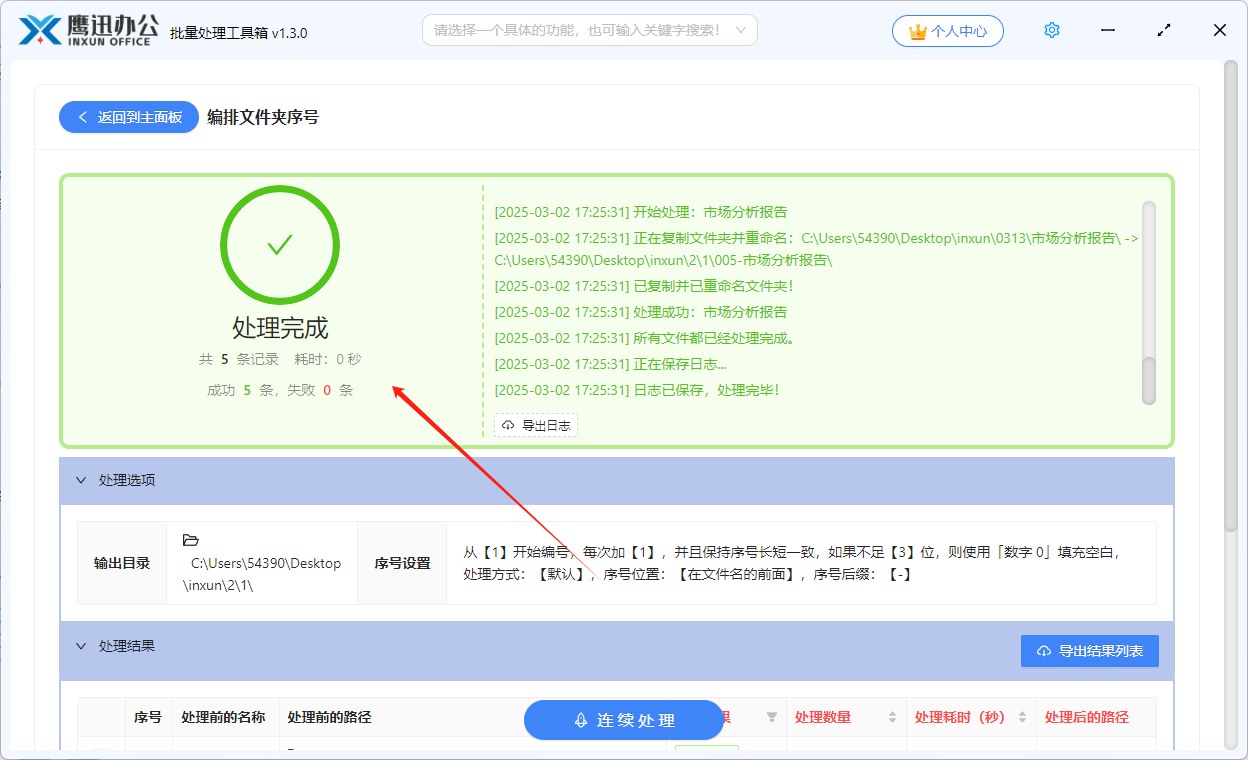Viewport: 1248px width, 760px height.
Task: Click the 成功 5 条 summary text
Action: (241, 390)
